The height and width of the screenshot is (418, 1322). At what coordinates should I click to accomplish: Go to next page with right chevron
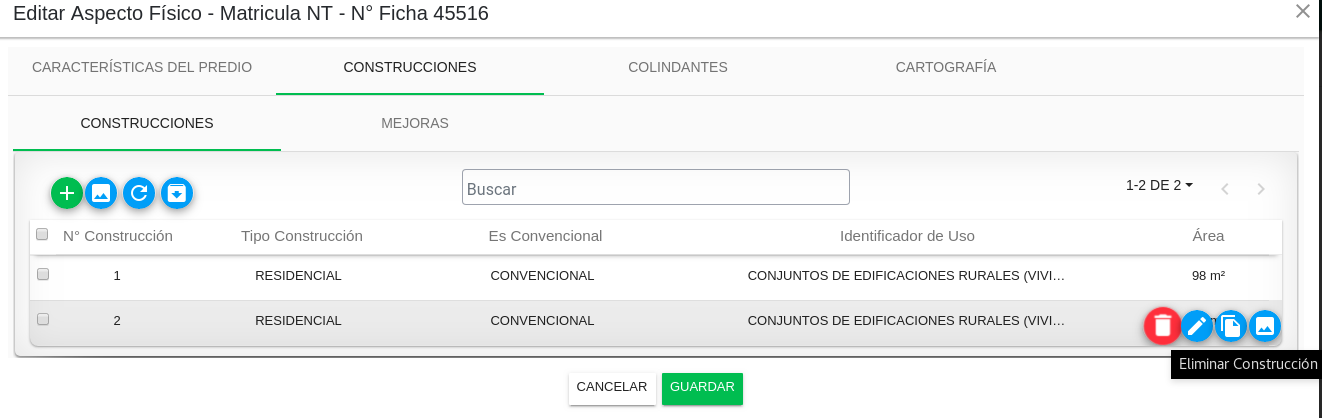point(1261,189)
